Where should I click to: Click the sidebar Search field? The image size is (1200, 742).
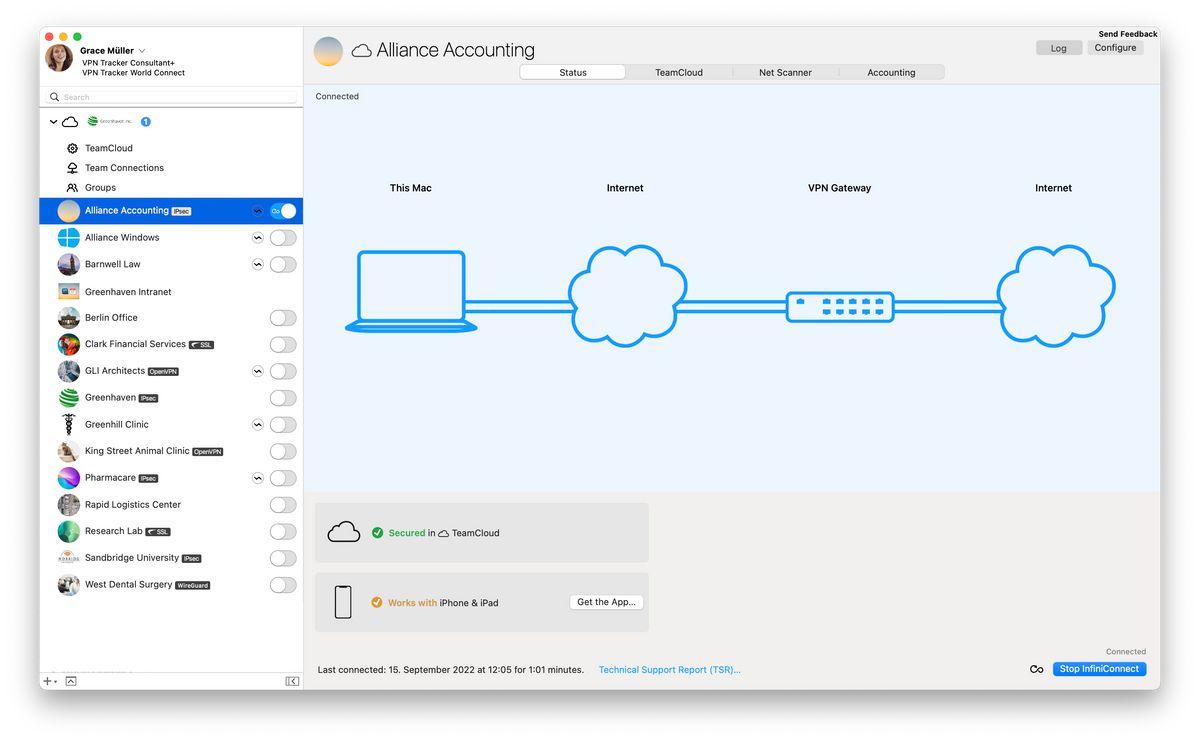click(172, 97)
